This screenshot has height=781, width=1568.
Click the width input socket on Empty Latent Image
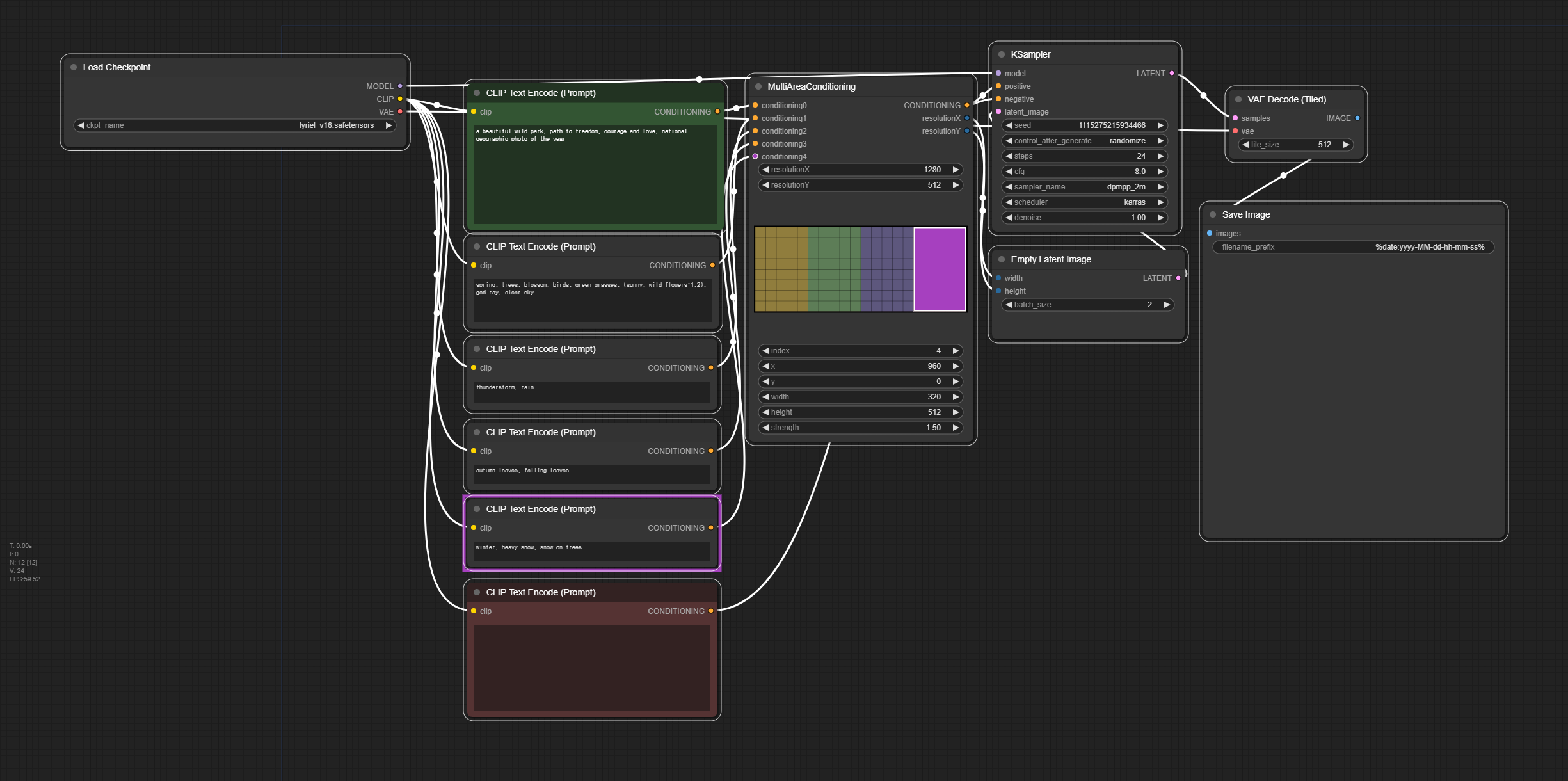pos(998,278)
